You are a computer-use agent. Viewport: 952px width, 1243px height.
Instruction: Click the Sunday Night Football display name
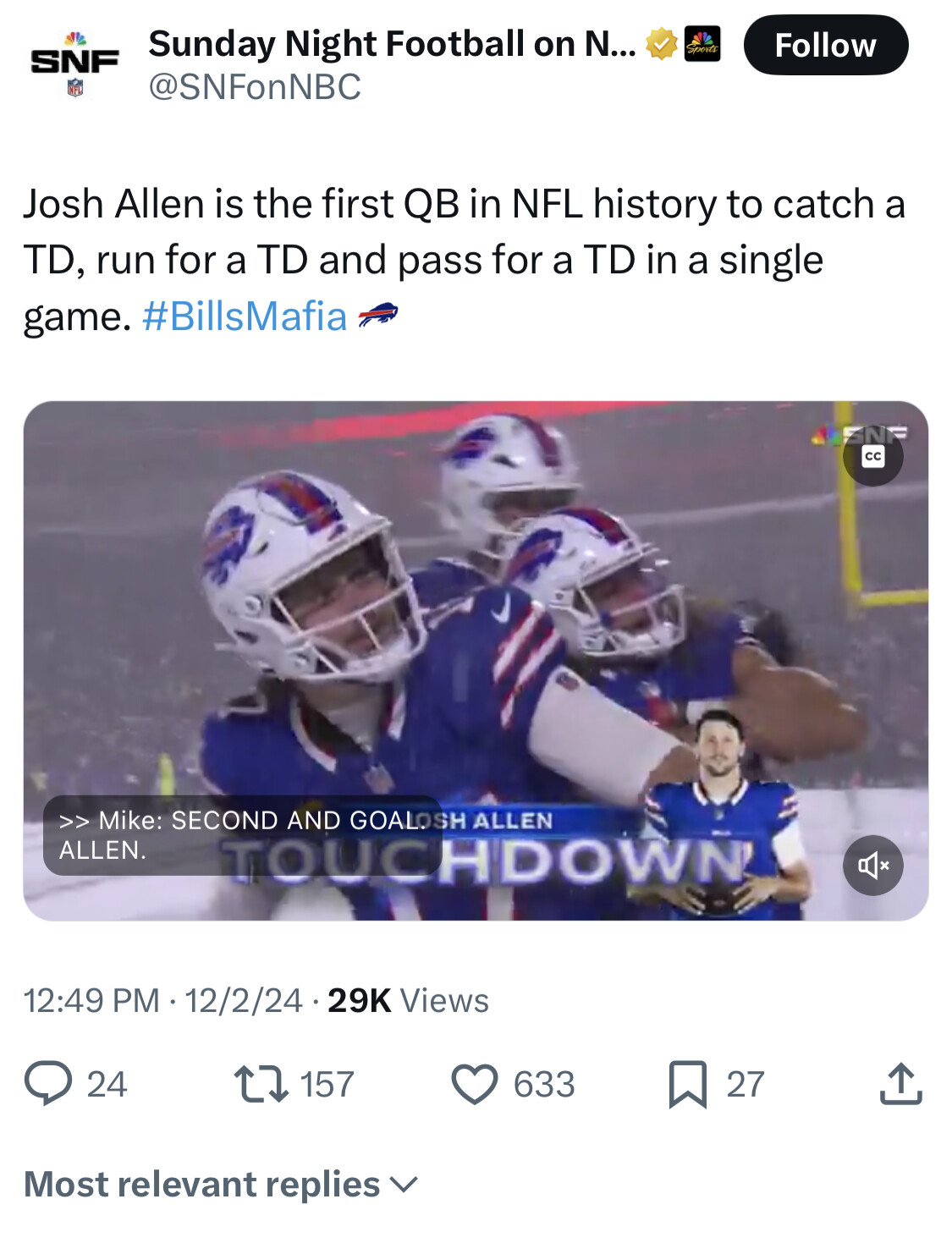392,44
